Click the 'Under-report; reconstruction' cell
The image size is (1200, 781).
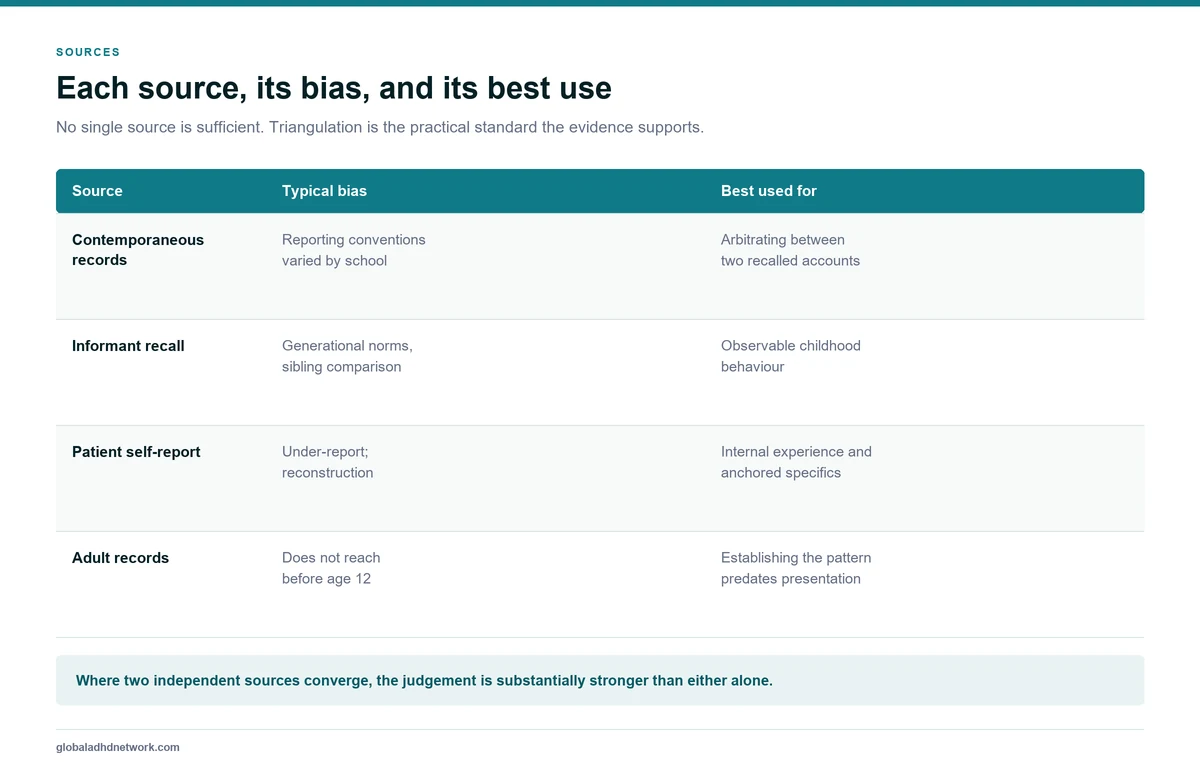tap(327, 462)
